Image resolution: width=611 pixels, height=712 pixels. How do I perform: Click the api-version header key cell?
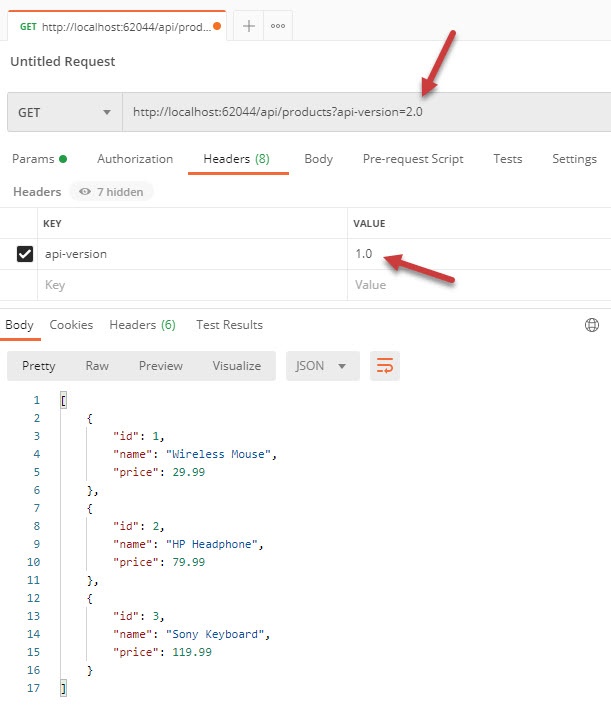[x=192, y=254]
